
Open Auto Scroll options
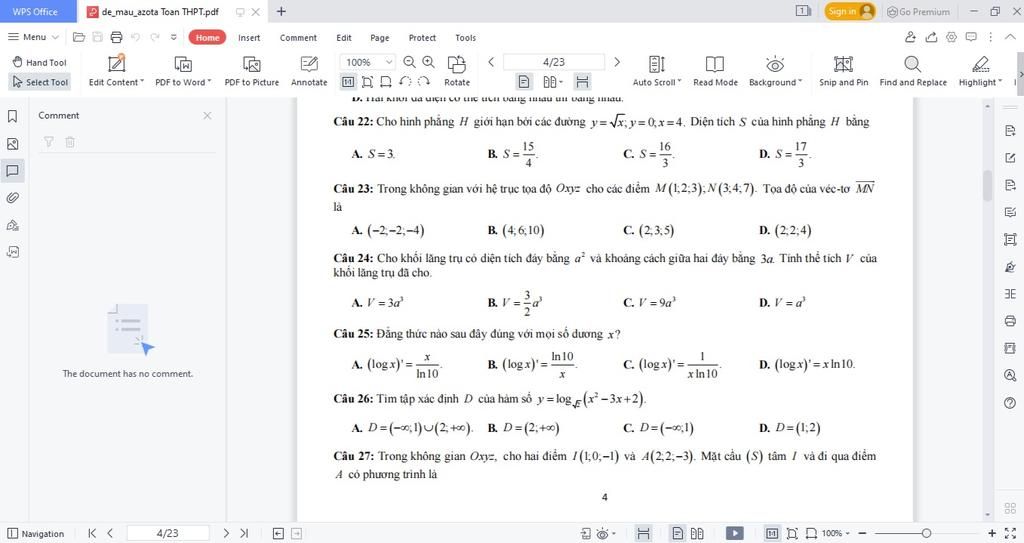coord(657,71)
